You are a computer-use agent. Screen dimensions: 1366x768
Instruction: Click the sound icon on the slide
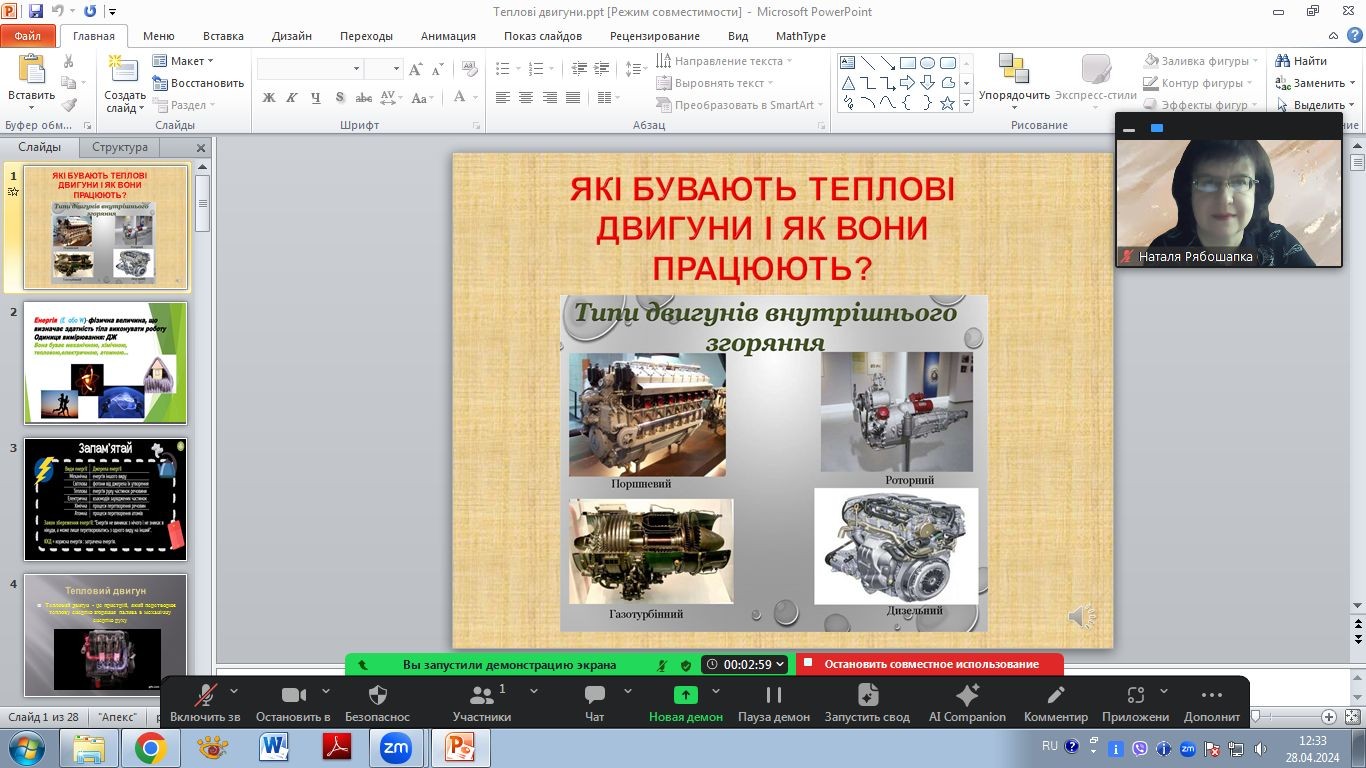[x=1081, y=617]
